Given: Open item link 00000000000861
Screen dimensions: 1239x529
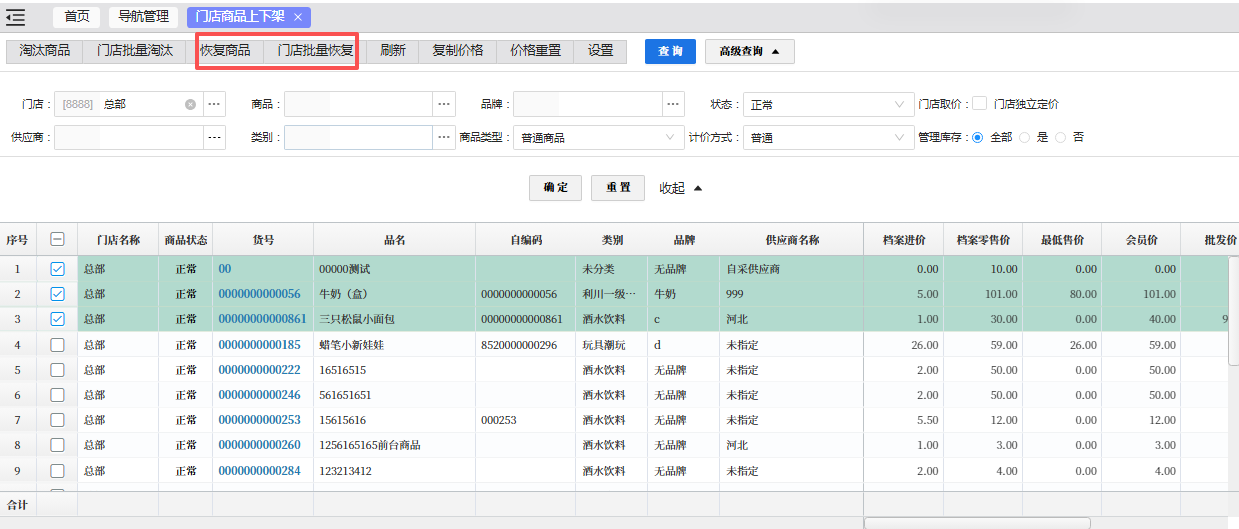Looking at the screenshot, I should 262,319.
